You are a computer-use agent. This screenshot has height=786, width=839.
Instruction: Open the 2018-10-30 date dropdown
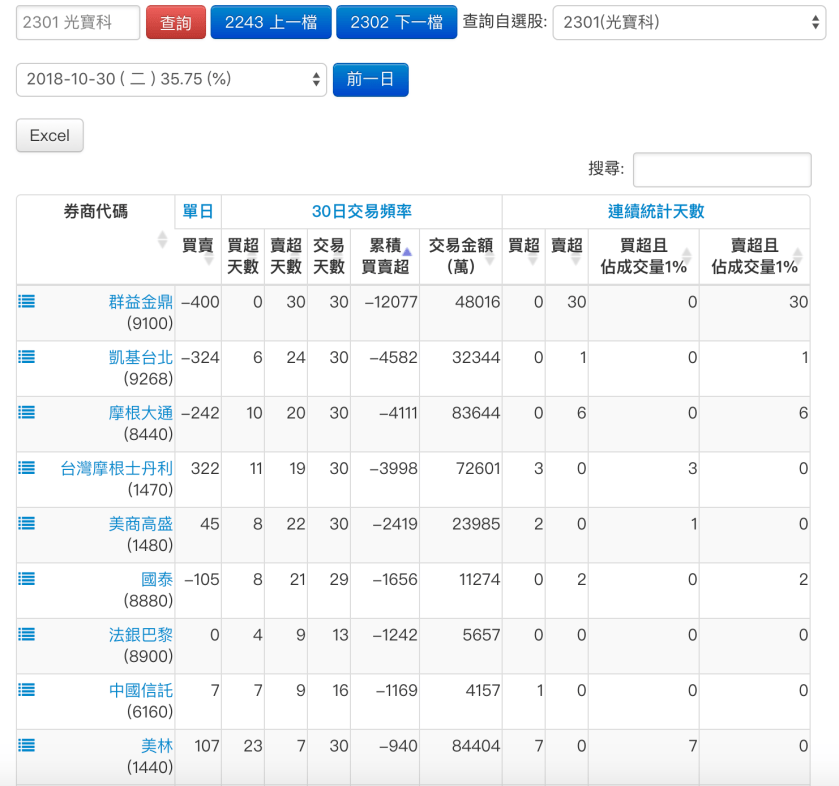pyautogui.click(x=171, y=78)
